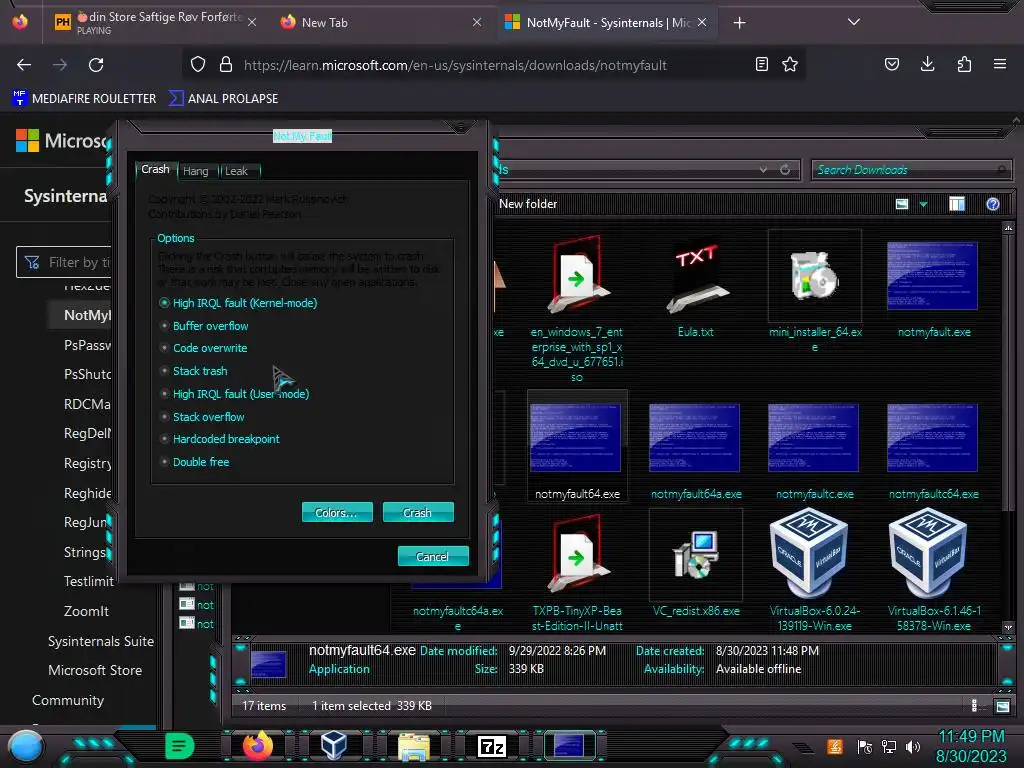Image resolution: width=1024 pixels, height=768 pixels.
Task: Change the Explorer view icon
Action: point(902,204)
